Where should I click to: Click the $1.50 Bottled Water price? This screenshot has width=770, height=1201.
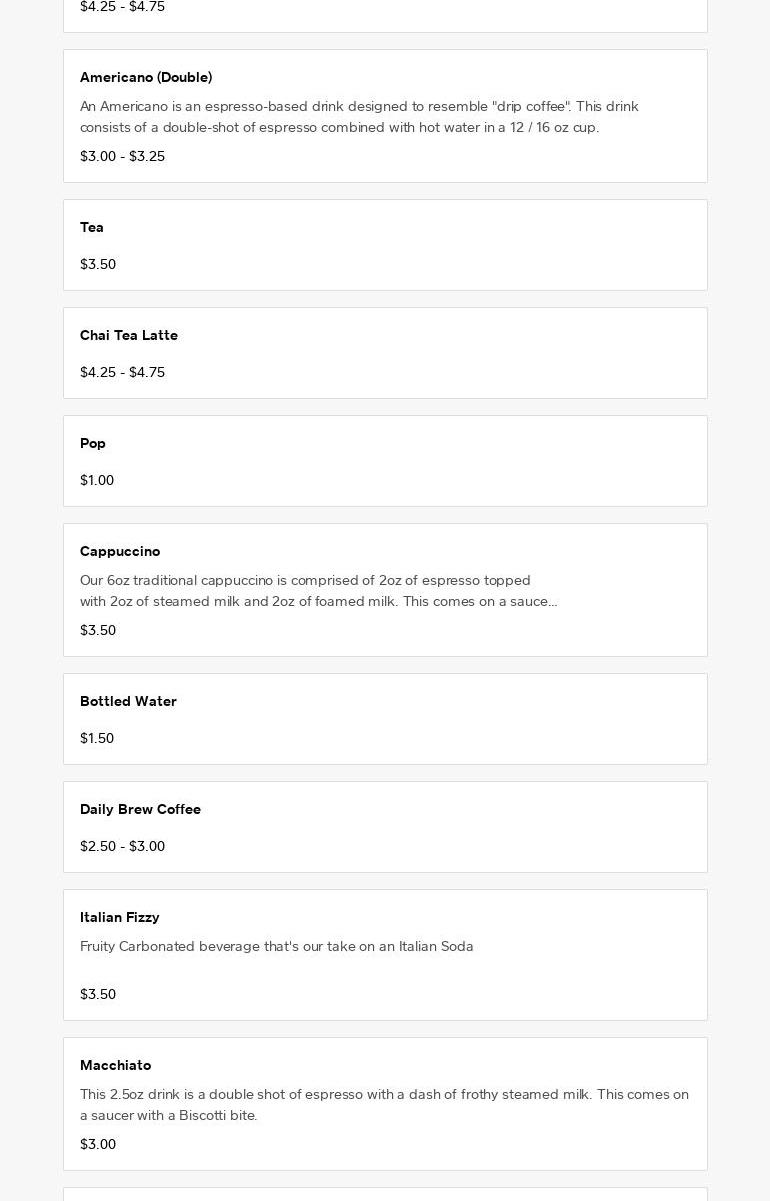[x=97, y=738]
